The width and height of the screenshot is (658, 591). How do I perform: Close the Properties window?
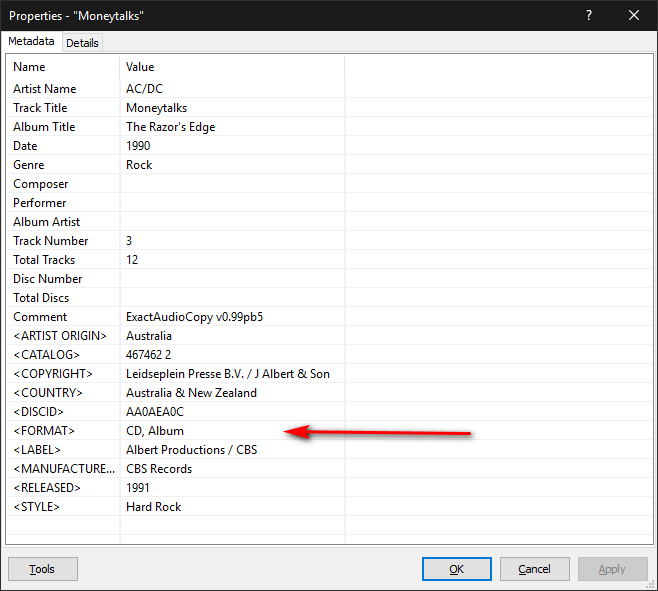(x=634, y=16)
